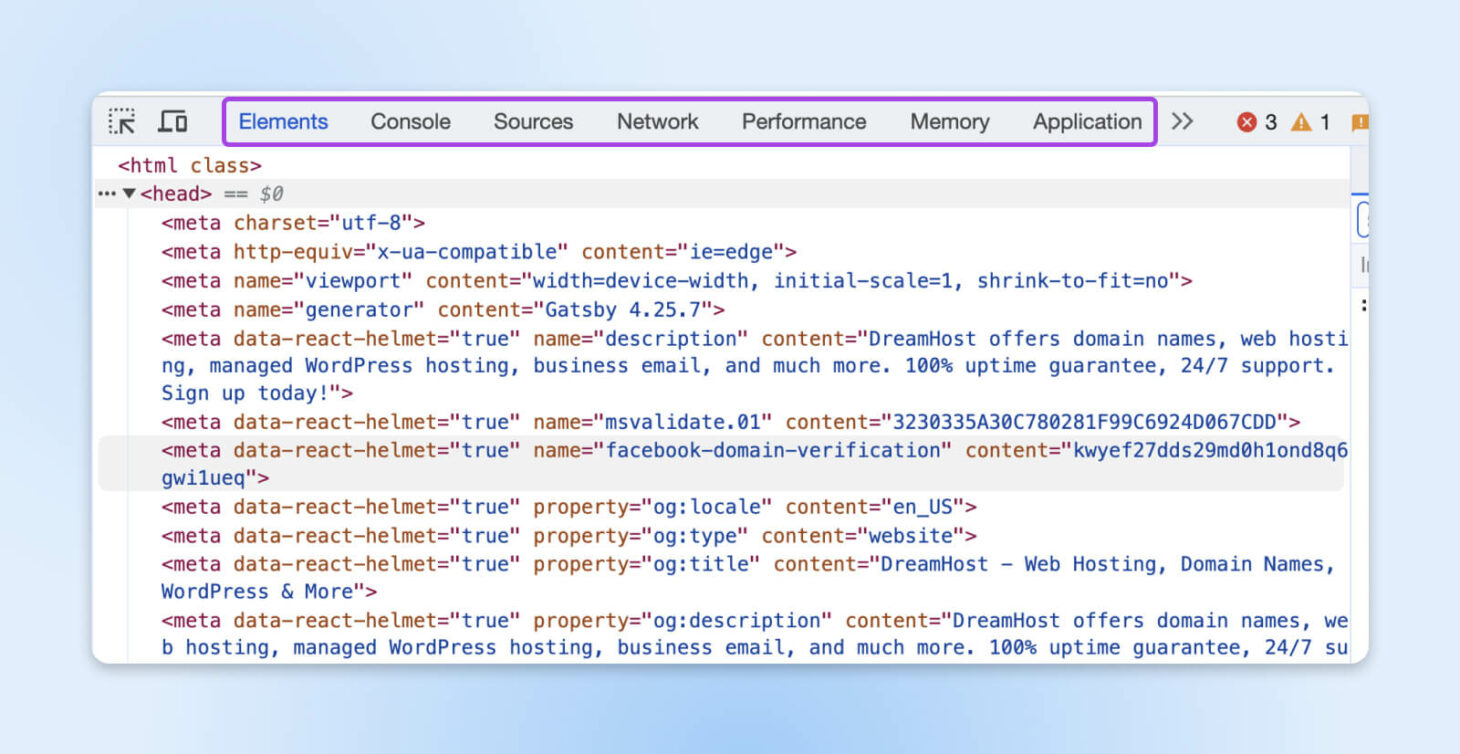Select the og:locale meta property node
Viewport: 1460px width, 754px height.
pos(568,507)
